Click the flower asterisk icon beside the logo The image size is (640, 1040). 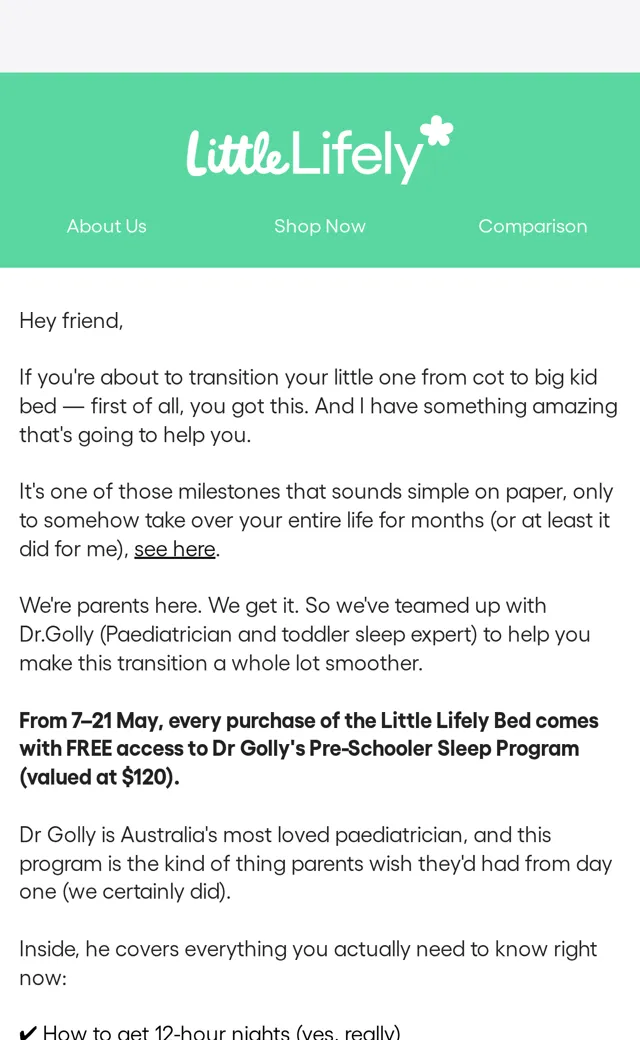(x=437, y=131)
